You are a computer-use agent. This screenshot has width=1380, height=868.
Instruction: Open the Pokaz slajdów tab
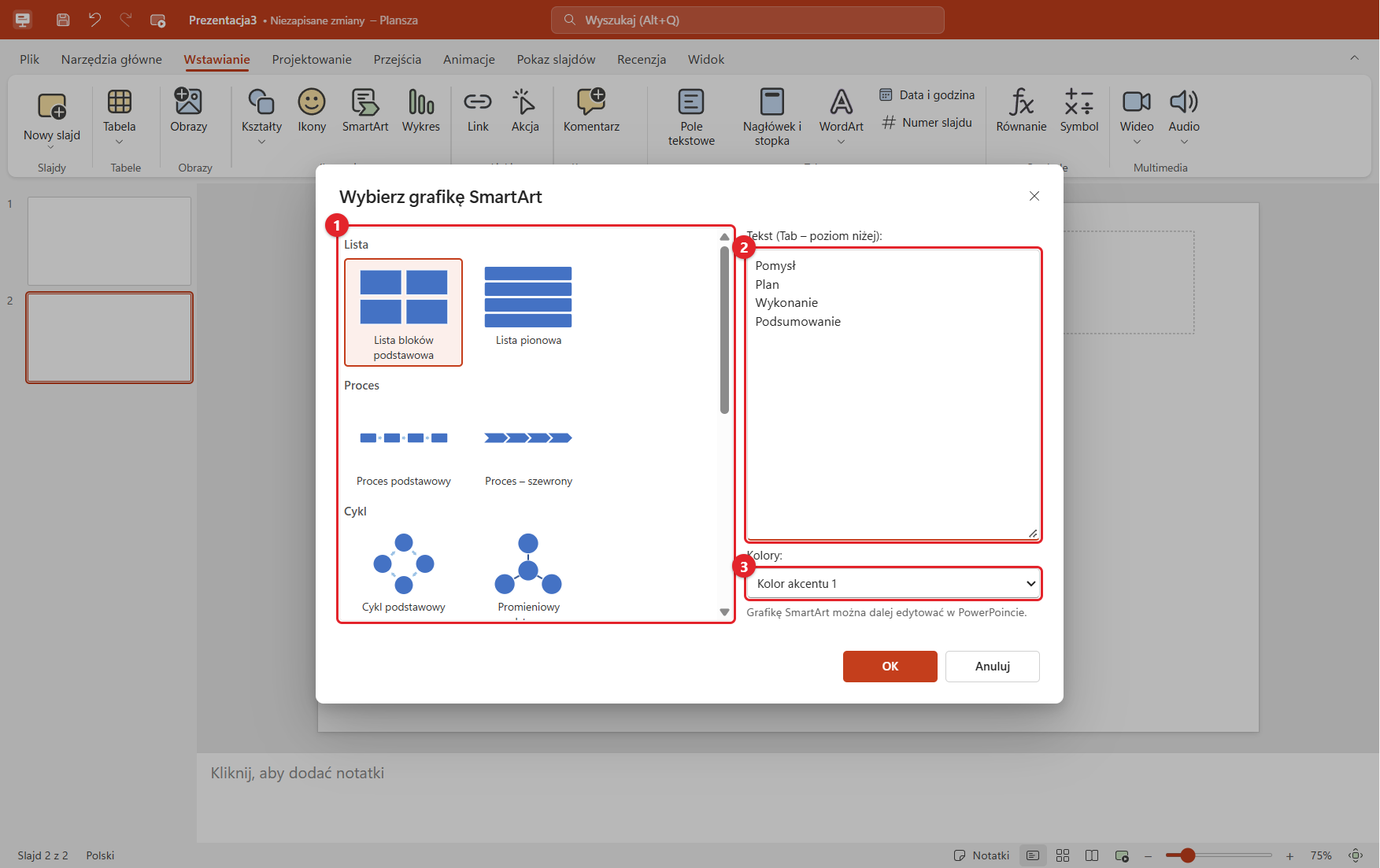pyautogui.click(x=556, y=59)
